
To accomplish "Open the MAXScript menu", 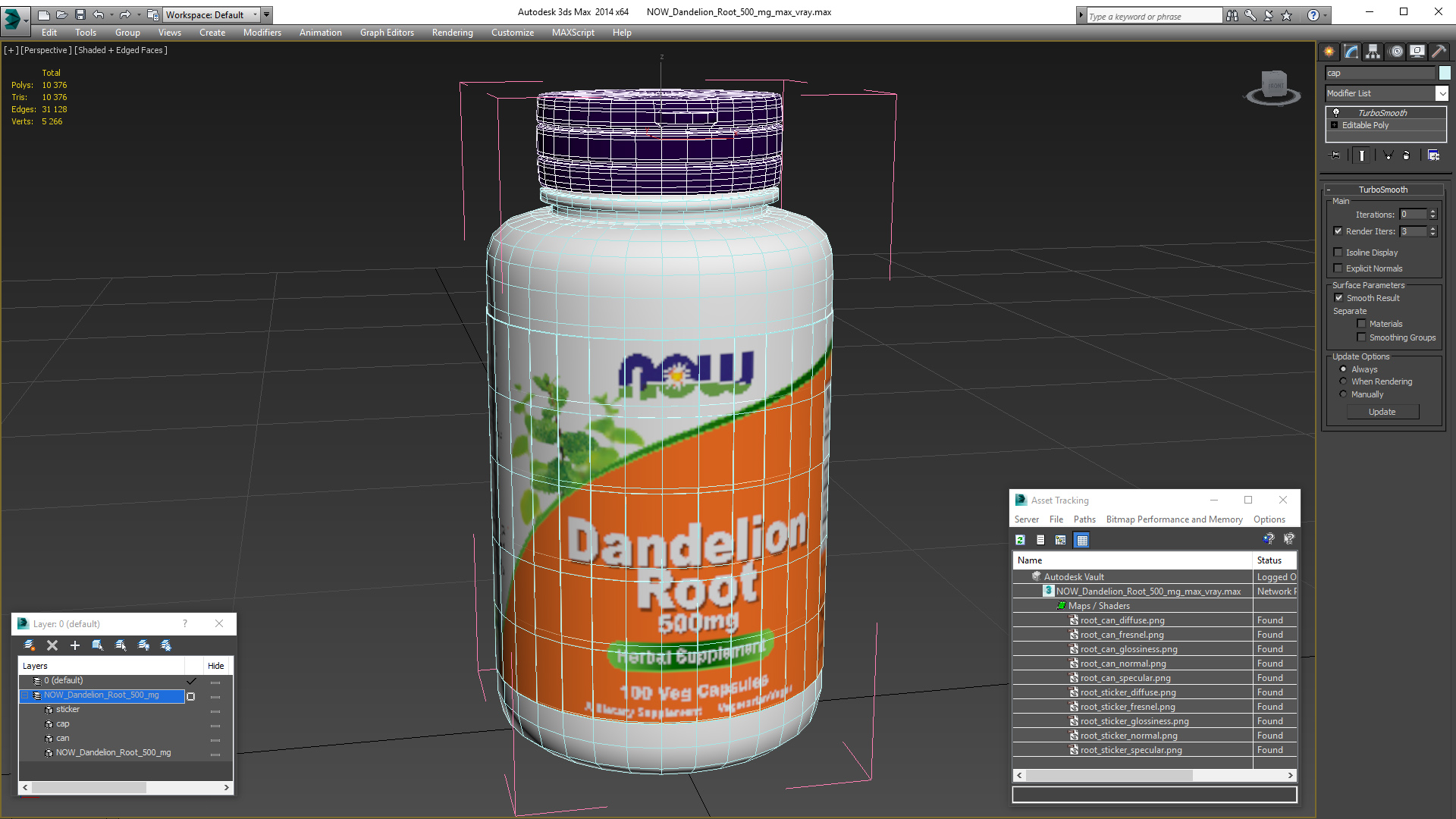I will click(x=573, y=33).
